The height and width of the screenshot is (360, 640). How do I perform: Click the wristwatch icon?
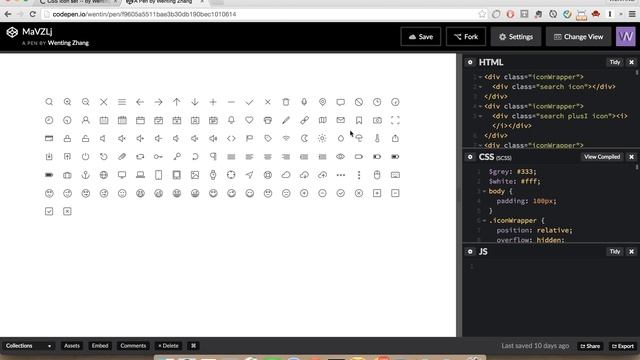[213, 175]
